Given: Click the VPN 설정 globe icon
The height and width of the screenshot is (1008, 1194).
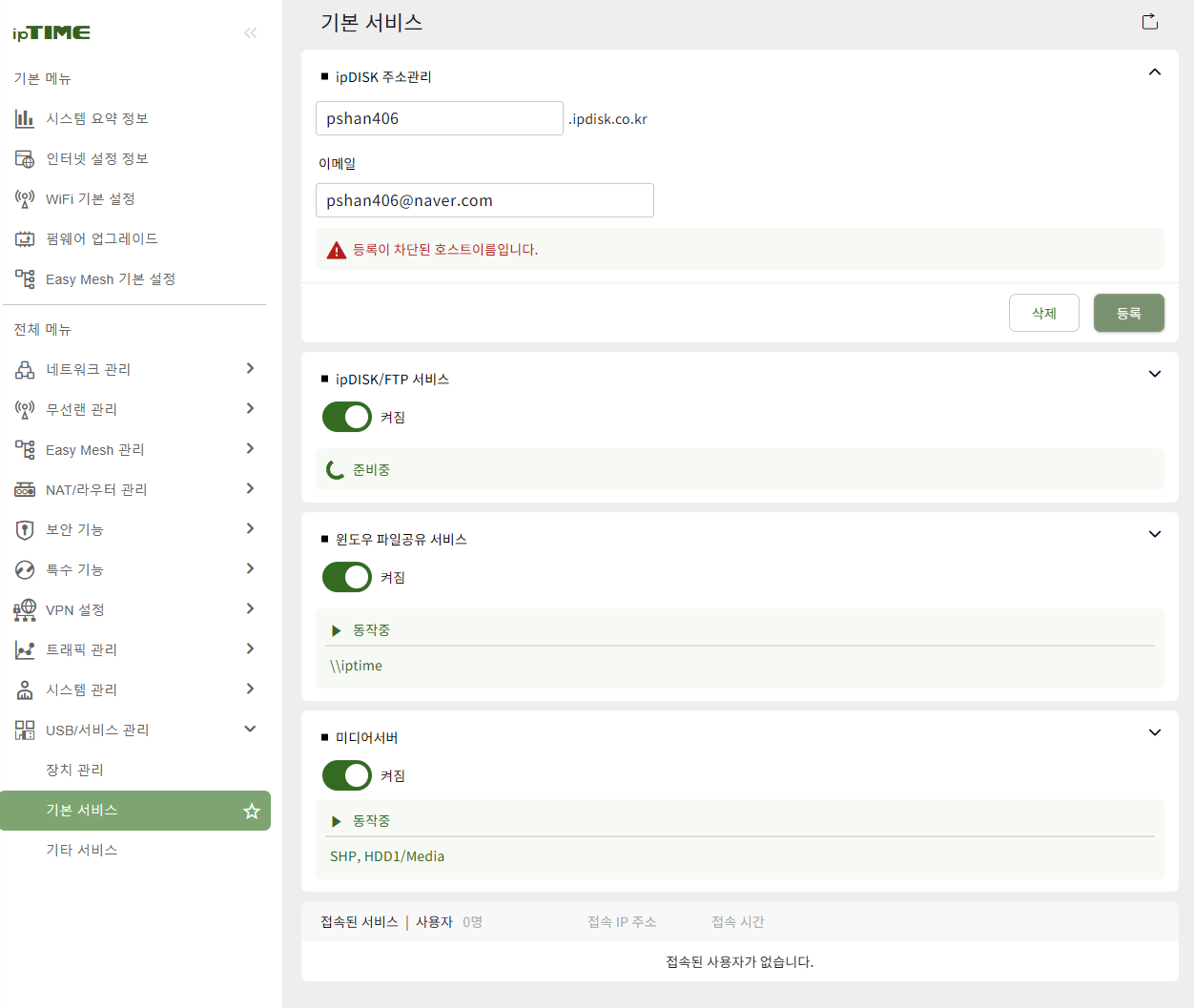Looking at the screenshot, I should click(x=25, y=609).
